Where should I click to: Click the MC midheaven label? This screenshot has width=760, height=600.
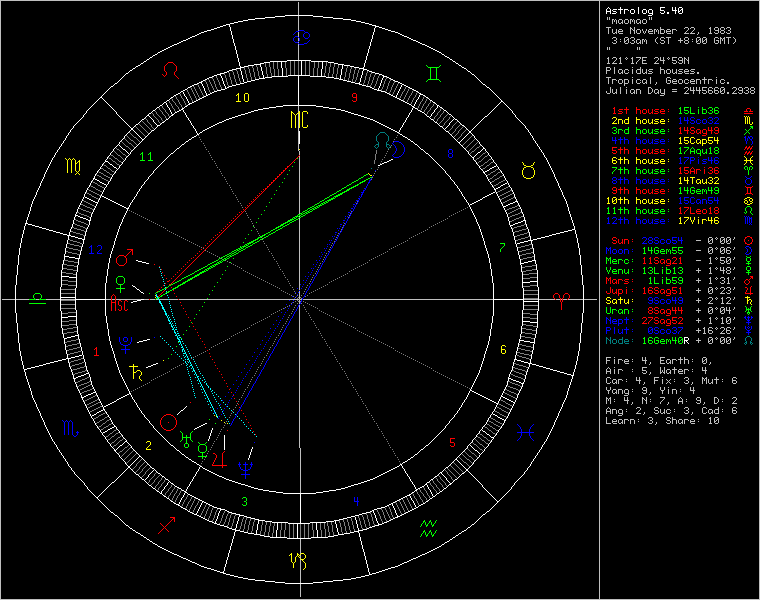pyautogui.click(x=299, y=120)
